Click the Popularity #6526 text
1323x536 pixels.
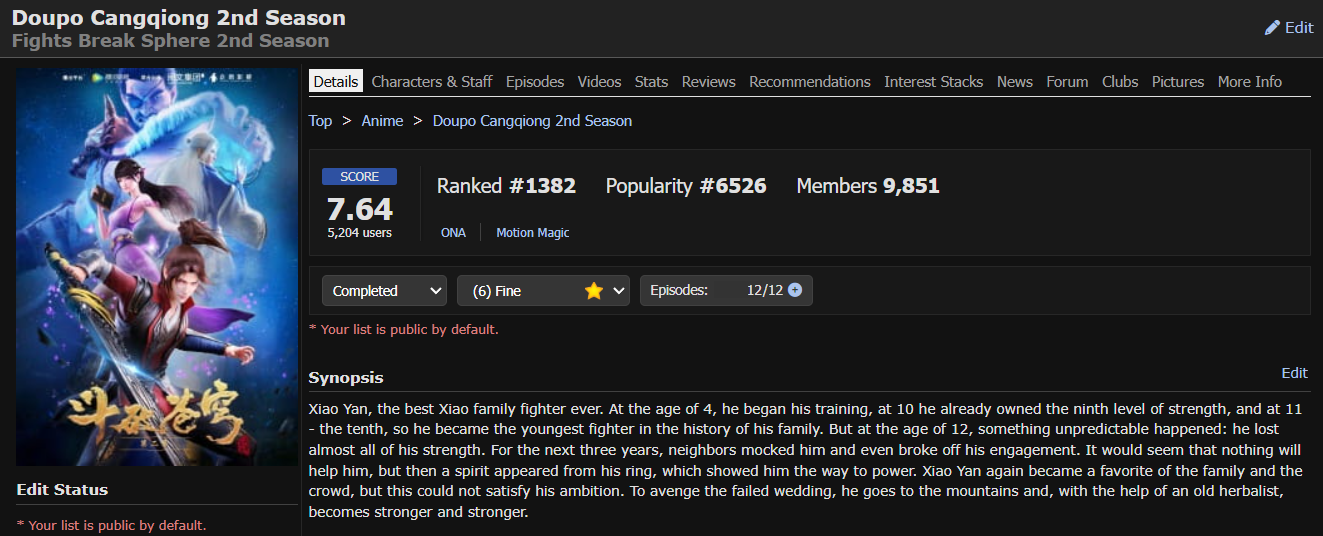click(686, 186)
